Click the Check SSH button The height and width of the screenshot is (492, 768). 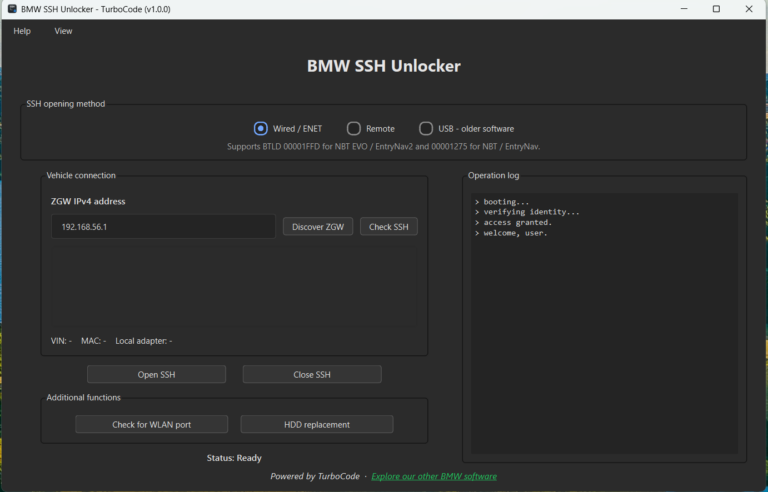coord(388,227)
